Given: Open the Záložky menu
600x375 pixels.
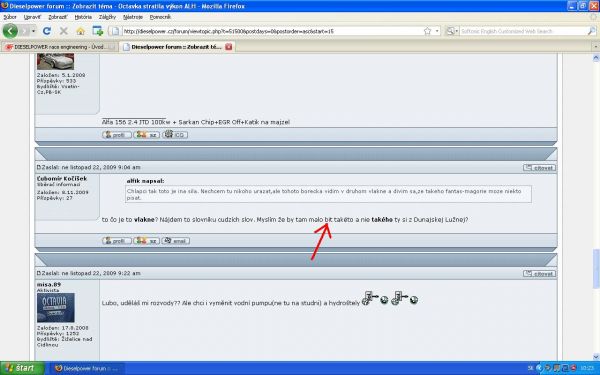Looking at the screenshot, I should 107,17.
